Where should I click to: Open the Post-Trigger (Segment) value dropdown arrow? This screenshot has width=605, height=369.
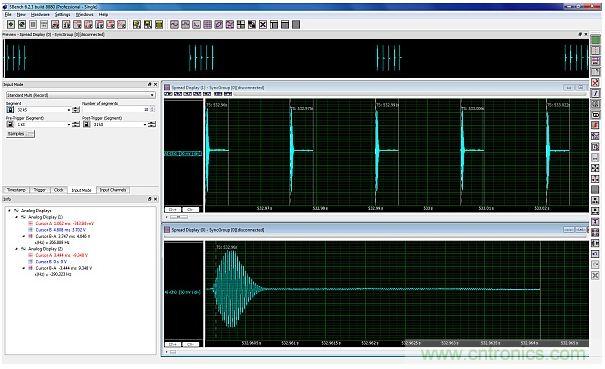(x=145, y=124)
